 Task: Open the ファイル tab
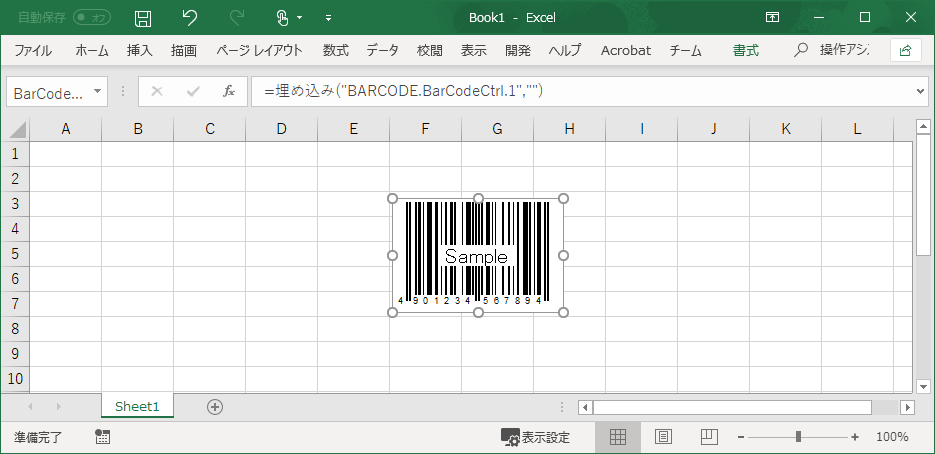coord(33,51)
